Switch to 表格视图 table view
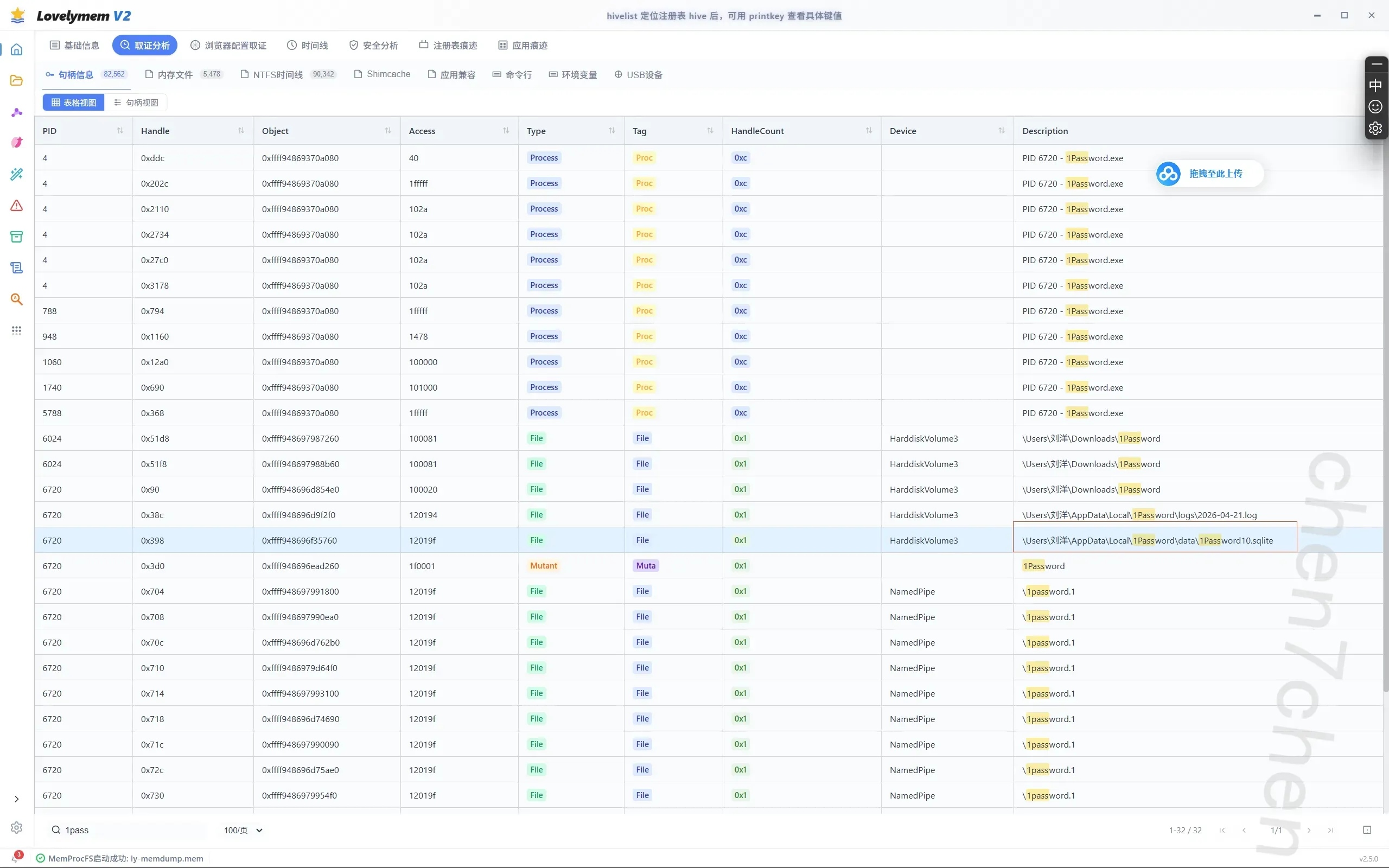 (x=73, y=103)
